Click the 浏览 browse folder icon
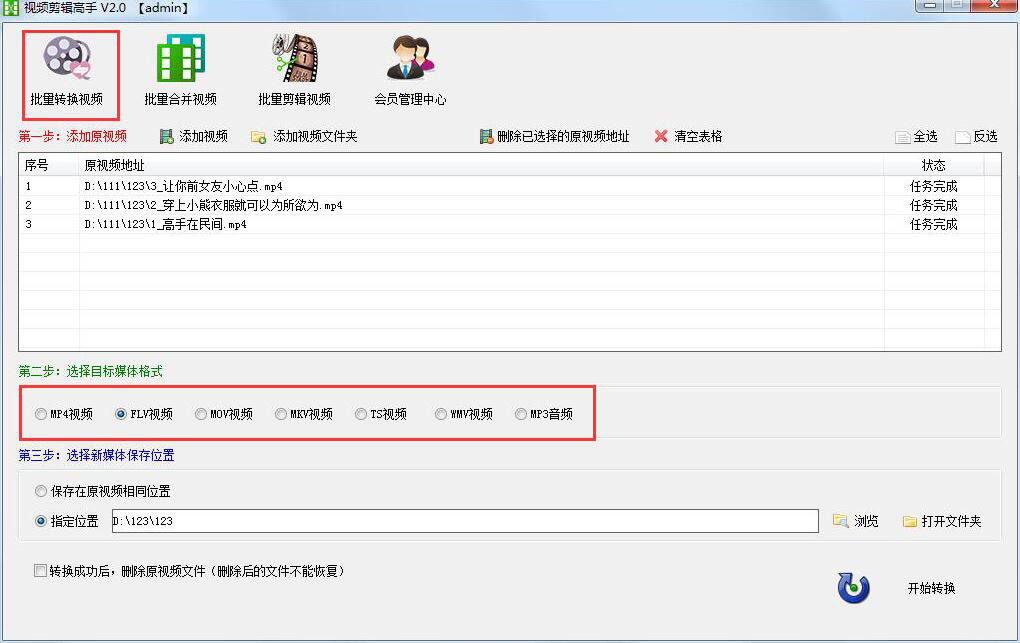Image resolution: width=1020 pixels, height=643 pixels. coord(840,521)
